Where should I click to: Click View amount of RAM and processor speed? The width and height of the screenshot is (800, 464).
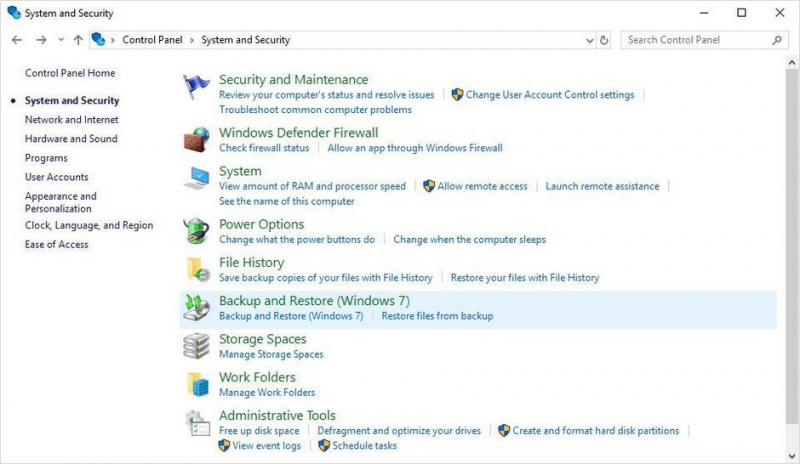[x=312, y=186]
